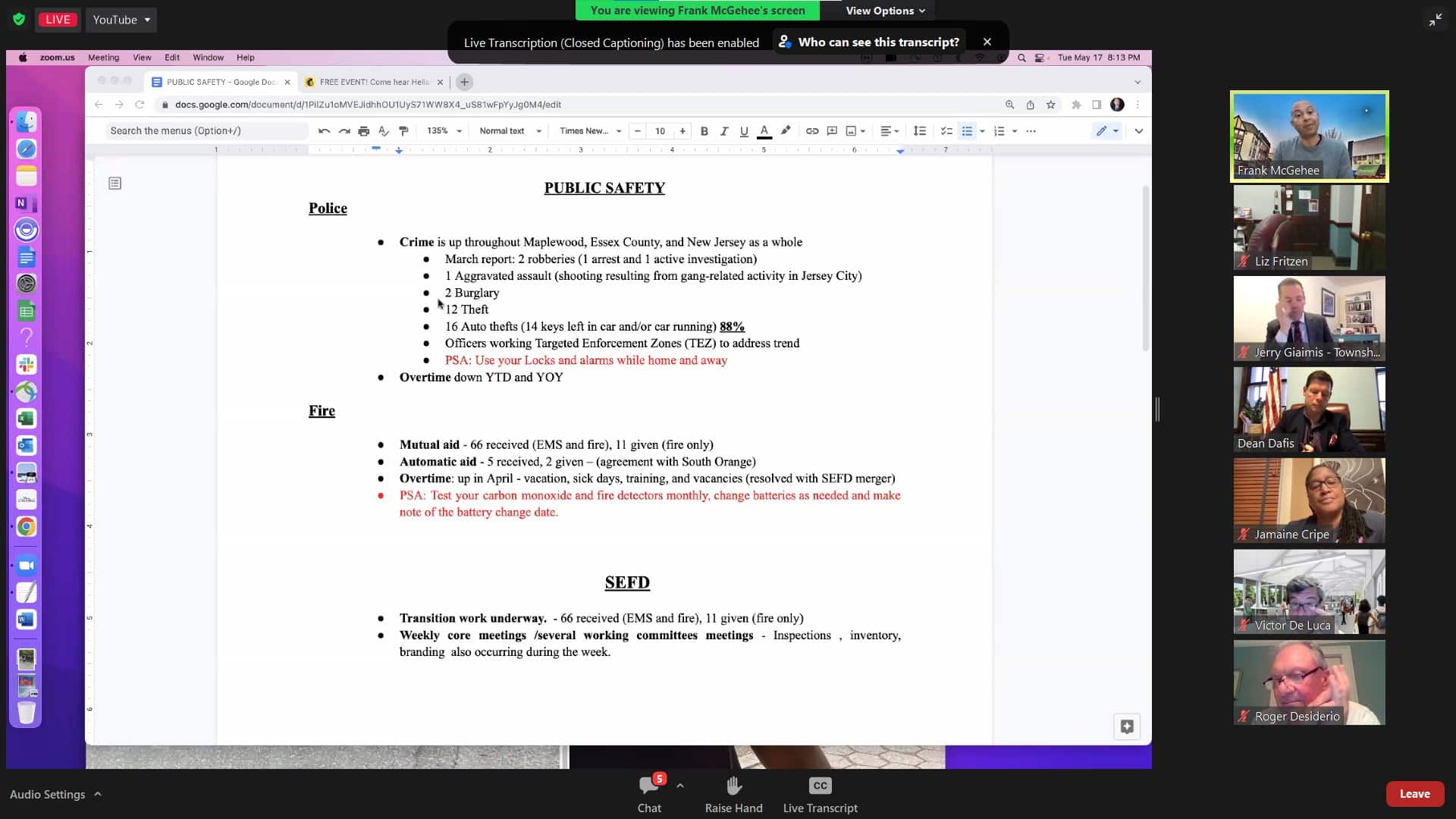The width and height of the screenshot is (1456, 819).
Task: Toggle numbered list formatting
Action: (999, 131)
